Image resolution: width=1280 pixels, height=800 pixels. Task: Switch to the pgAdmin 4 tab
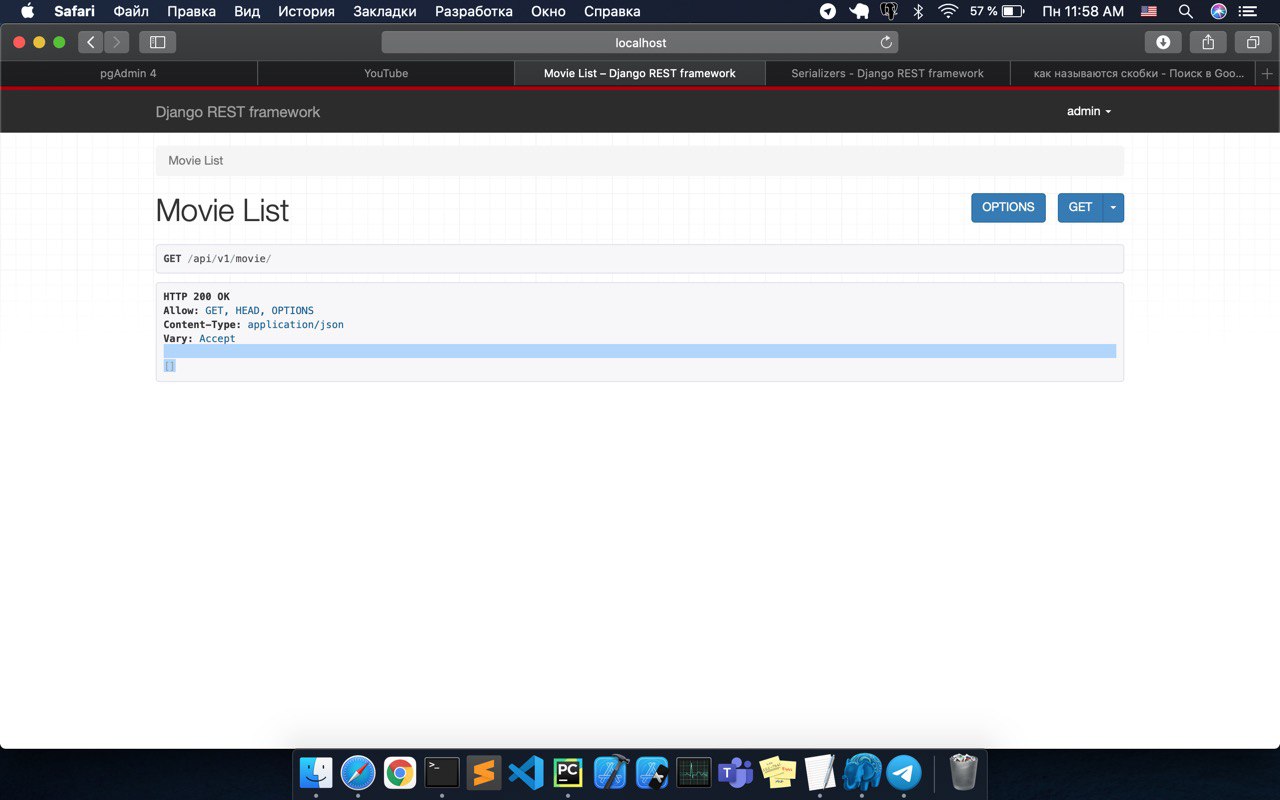pos(128,73)
